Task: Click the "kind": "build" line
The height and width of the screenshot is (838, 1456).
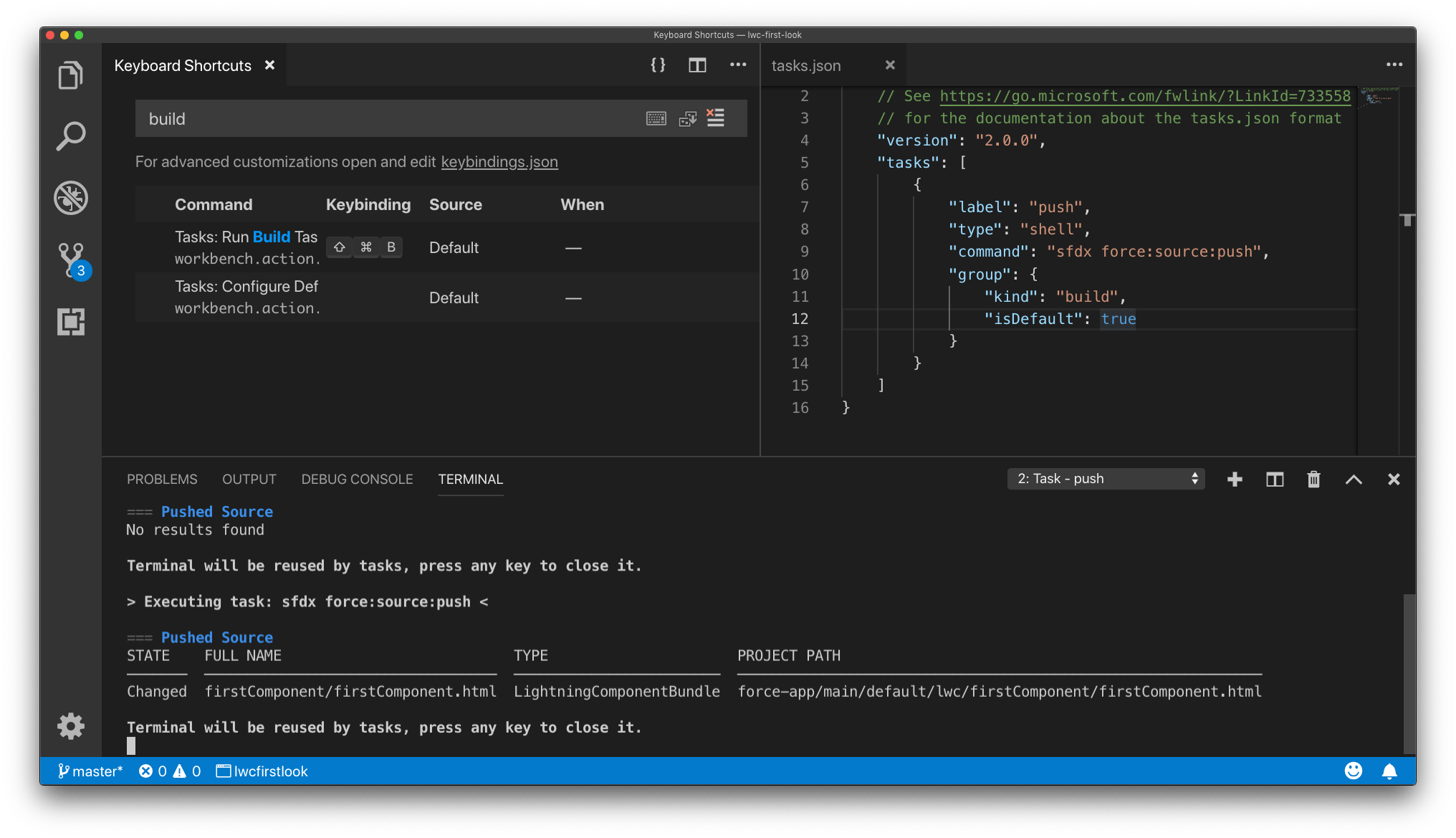Action: (x=1054, y=297)
